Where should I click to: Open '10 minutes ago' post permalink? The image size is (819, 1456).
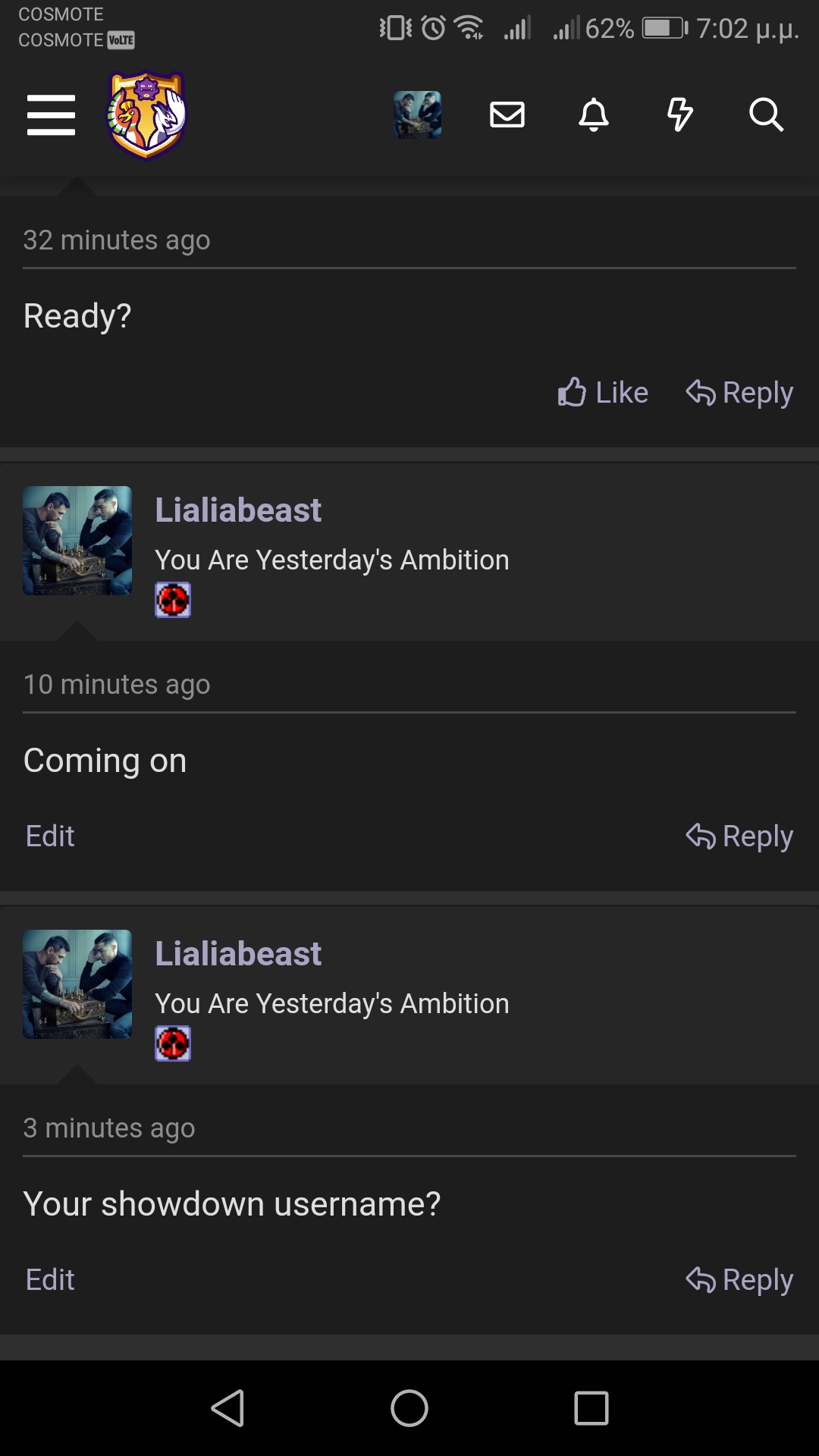pos(117,684)
